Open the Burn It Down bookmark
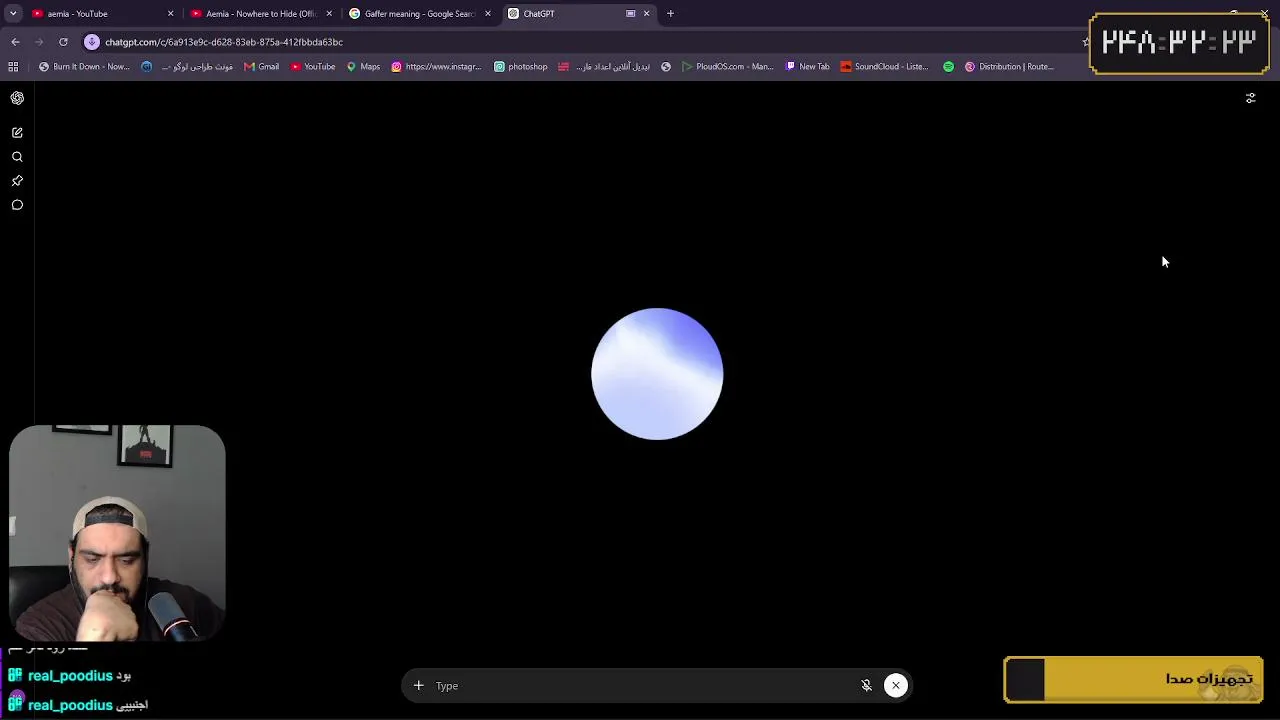Viewport: 1280px width, 720px height. [84, 67]
